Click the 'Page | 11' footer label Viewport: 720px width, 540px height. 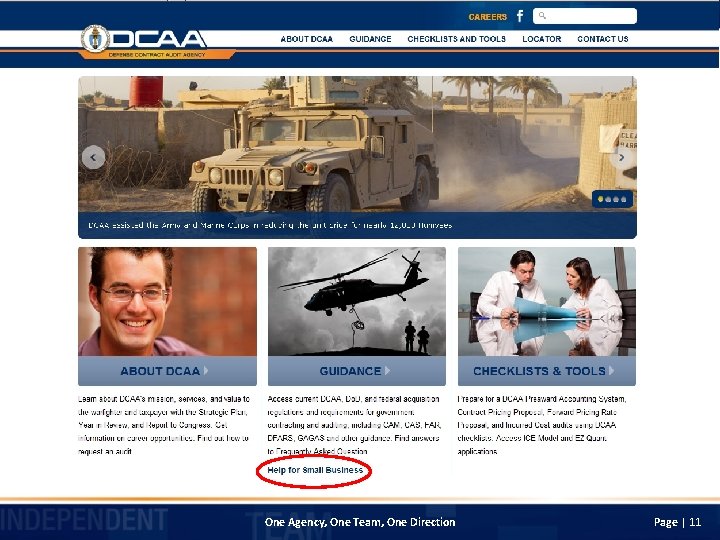[677, 522]
